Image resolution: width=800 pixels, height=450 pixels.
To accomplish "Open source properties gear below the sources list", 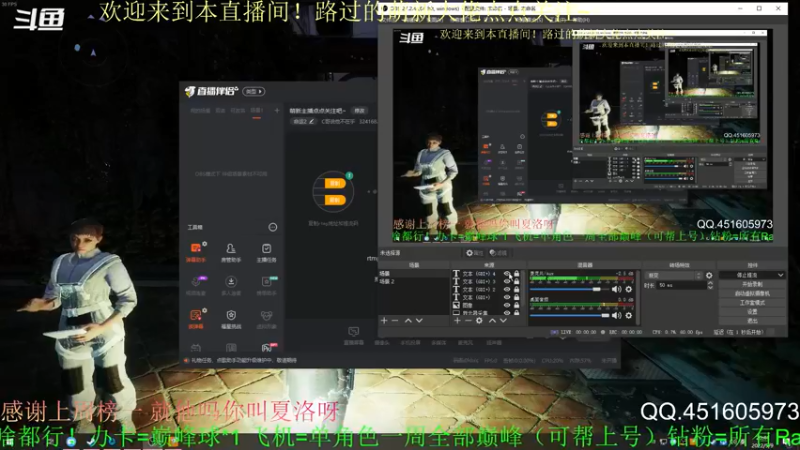I will click(x=479, y=321).
